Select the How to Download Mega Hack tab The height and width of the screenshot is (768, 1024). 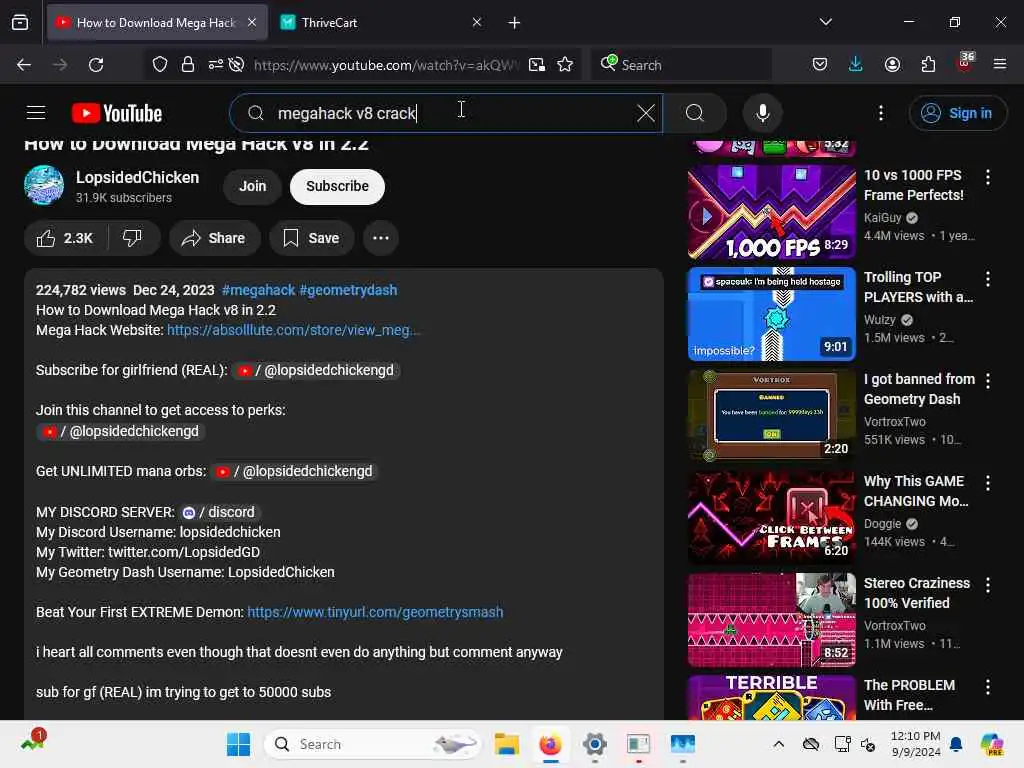157,23
